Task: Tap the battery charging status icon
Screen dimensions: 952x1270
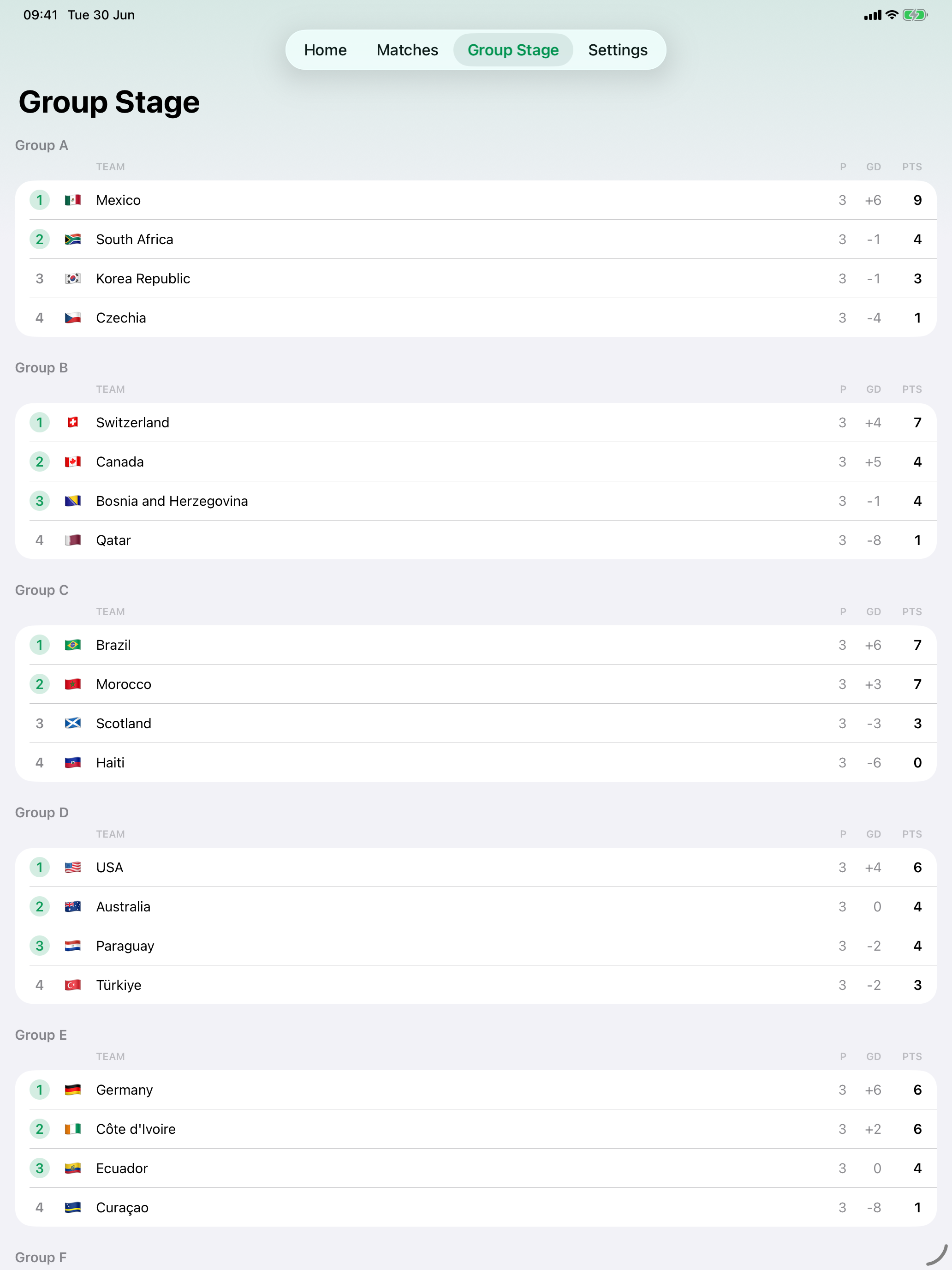Action: 915,15
